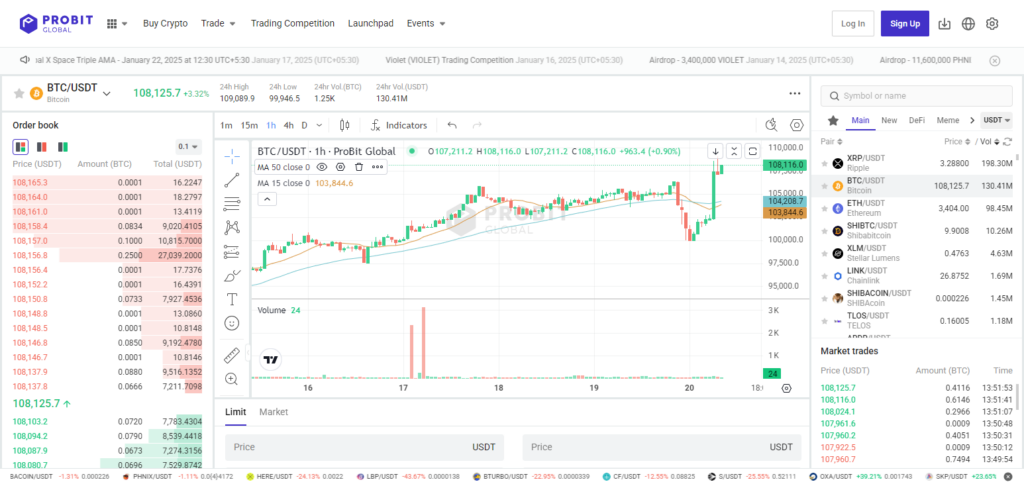Select the XABCD pattern tool
Viewport: 1024px width, 484px height.
coord(232,227)
